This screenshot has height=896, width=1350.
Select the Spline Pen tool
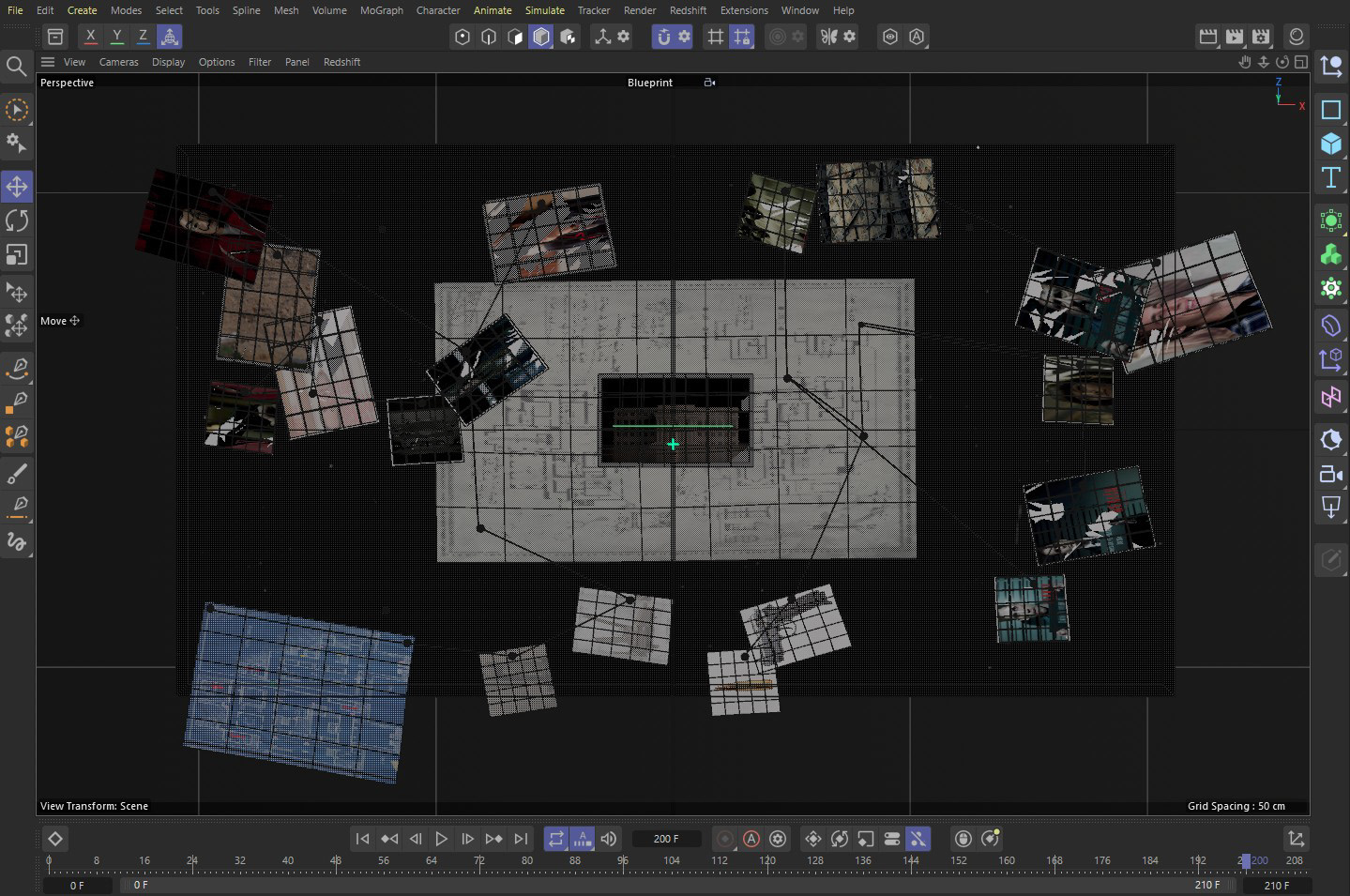[17, 368]
